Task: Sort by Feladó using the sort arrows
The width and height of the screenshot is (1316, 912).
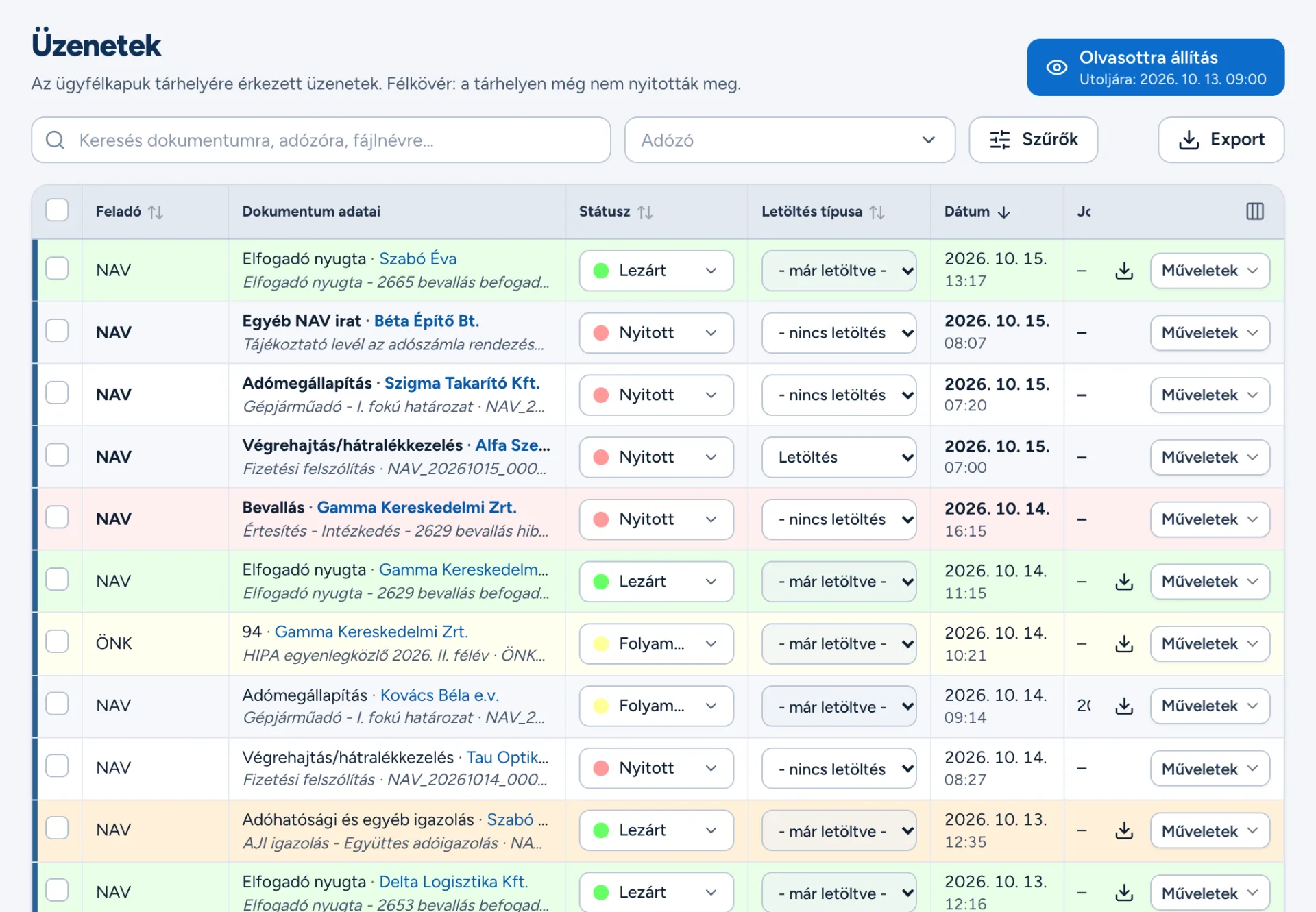Action: coord(156,212)
